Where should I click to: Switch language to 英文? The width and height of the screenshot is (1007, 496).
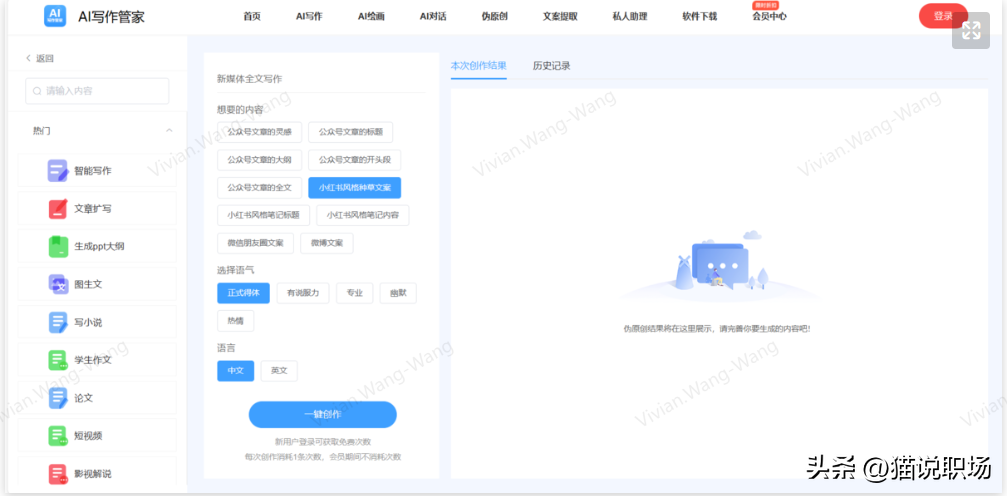(x=279, y=371)
